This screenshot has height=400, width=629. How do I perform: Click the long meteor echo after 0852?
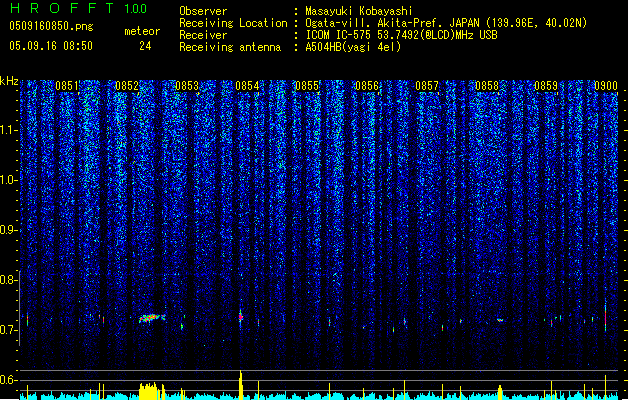(152, 318)
